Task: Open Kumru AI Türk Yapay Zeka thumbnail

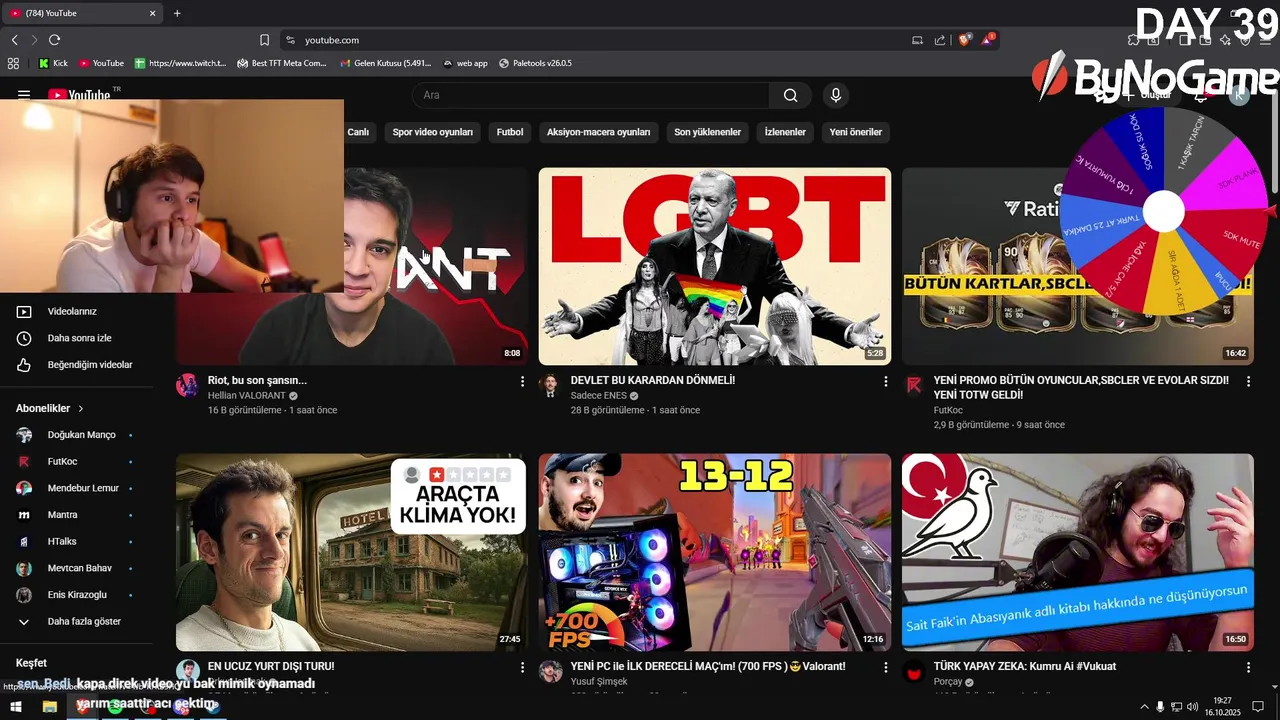Action: (1078, 552)
